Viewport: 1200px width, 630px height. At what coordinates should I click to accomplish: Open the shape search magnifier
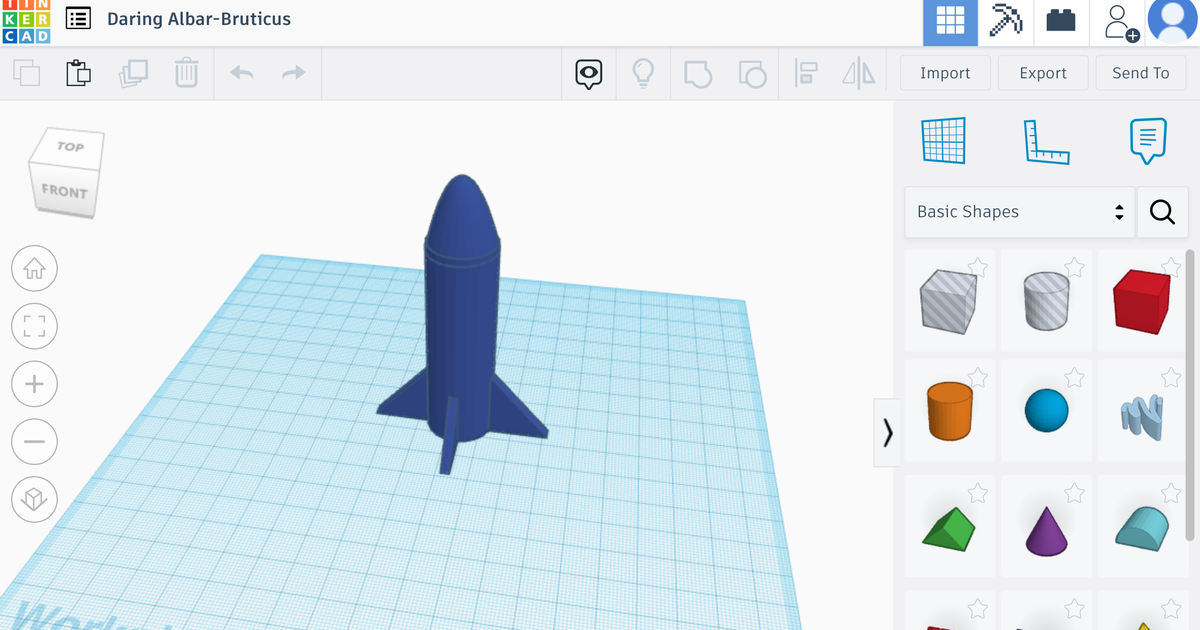pyautogui.click(x=1162, y=212)
